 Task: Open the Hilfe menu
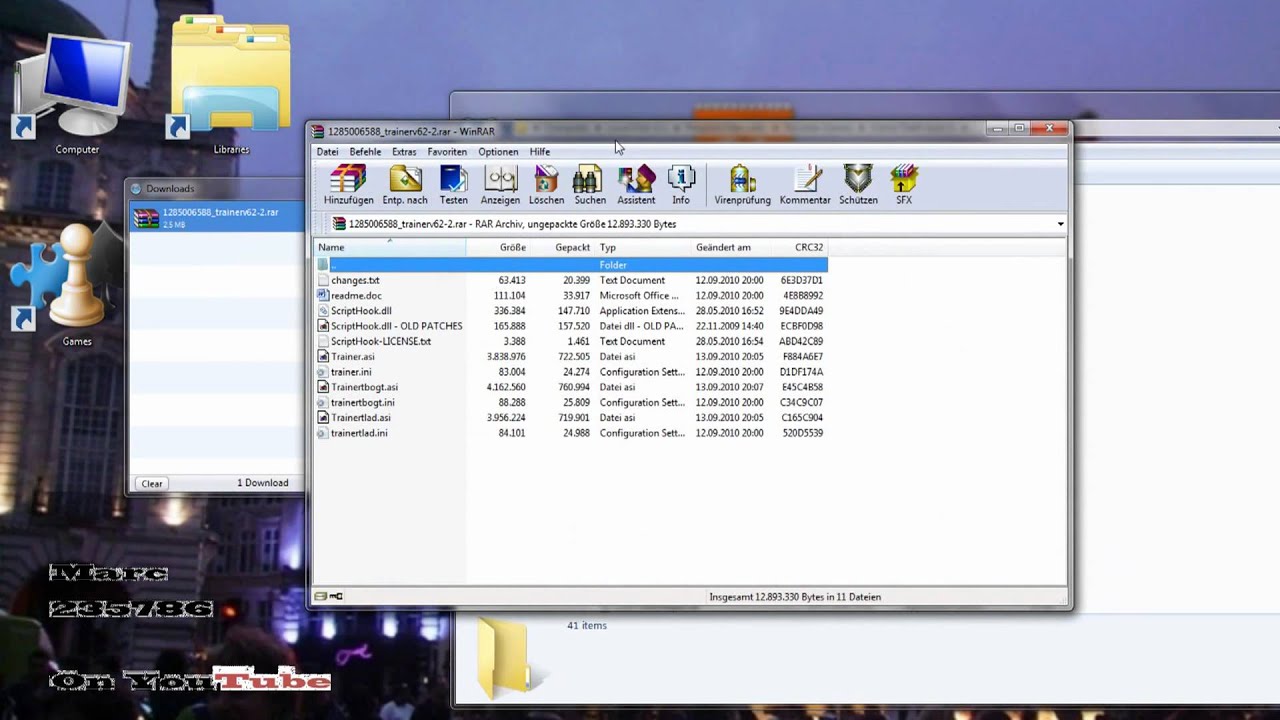tap(540, 152)
